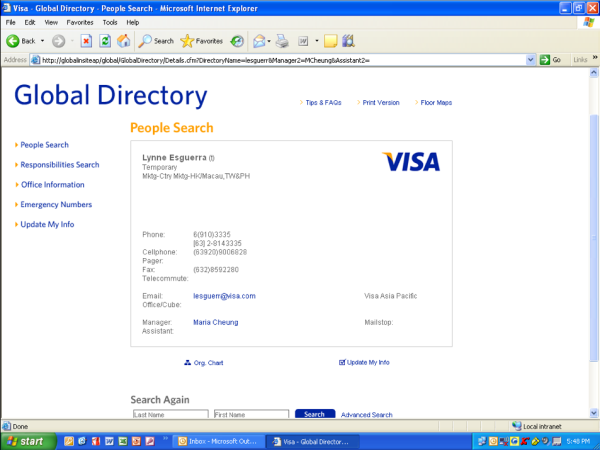Viewport: 600px width, 450px height.
Task: Click the green Go button
Action: pos(551,60)
